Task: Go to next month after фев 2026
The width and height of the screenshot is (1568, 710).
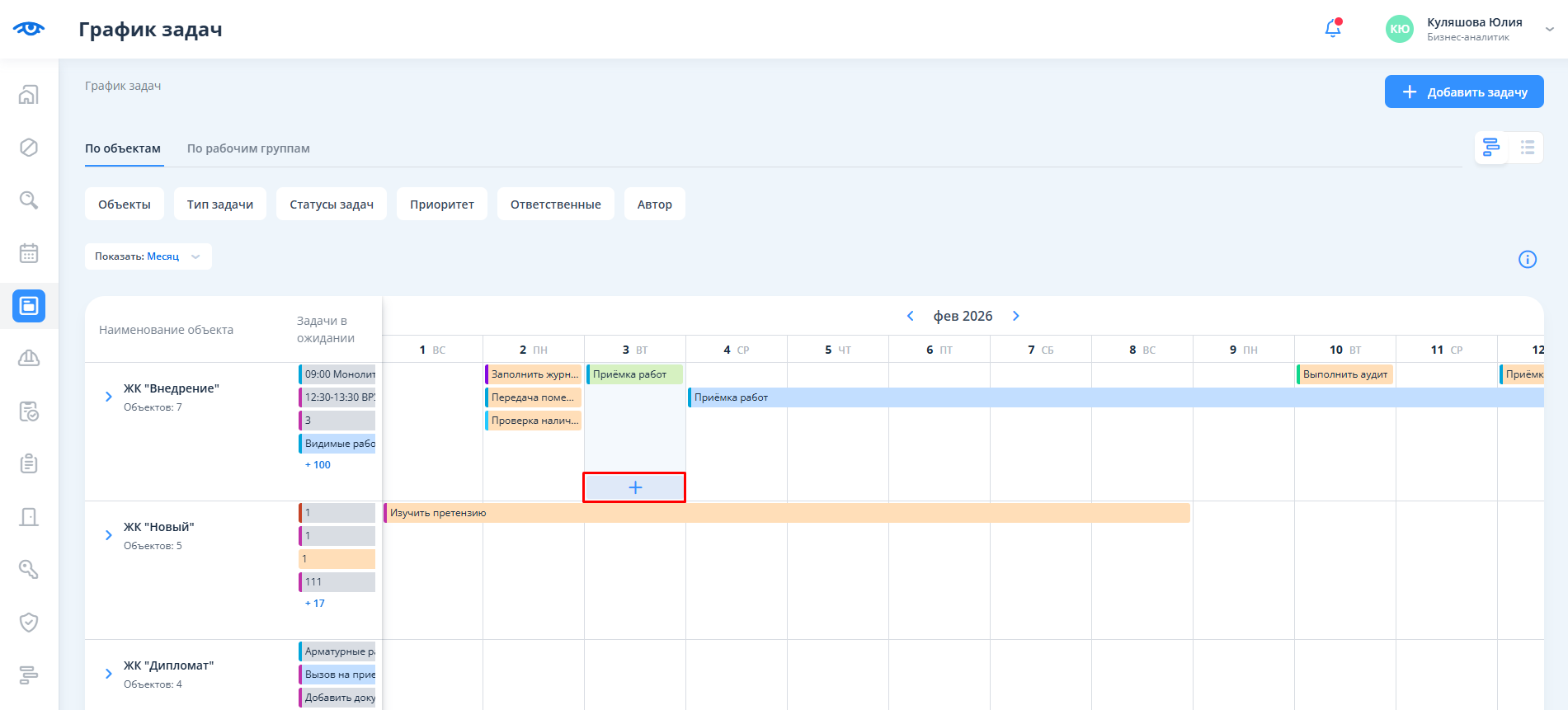Action: click(1016, 316)
